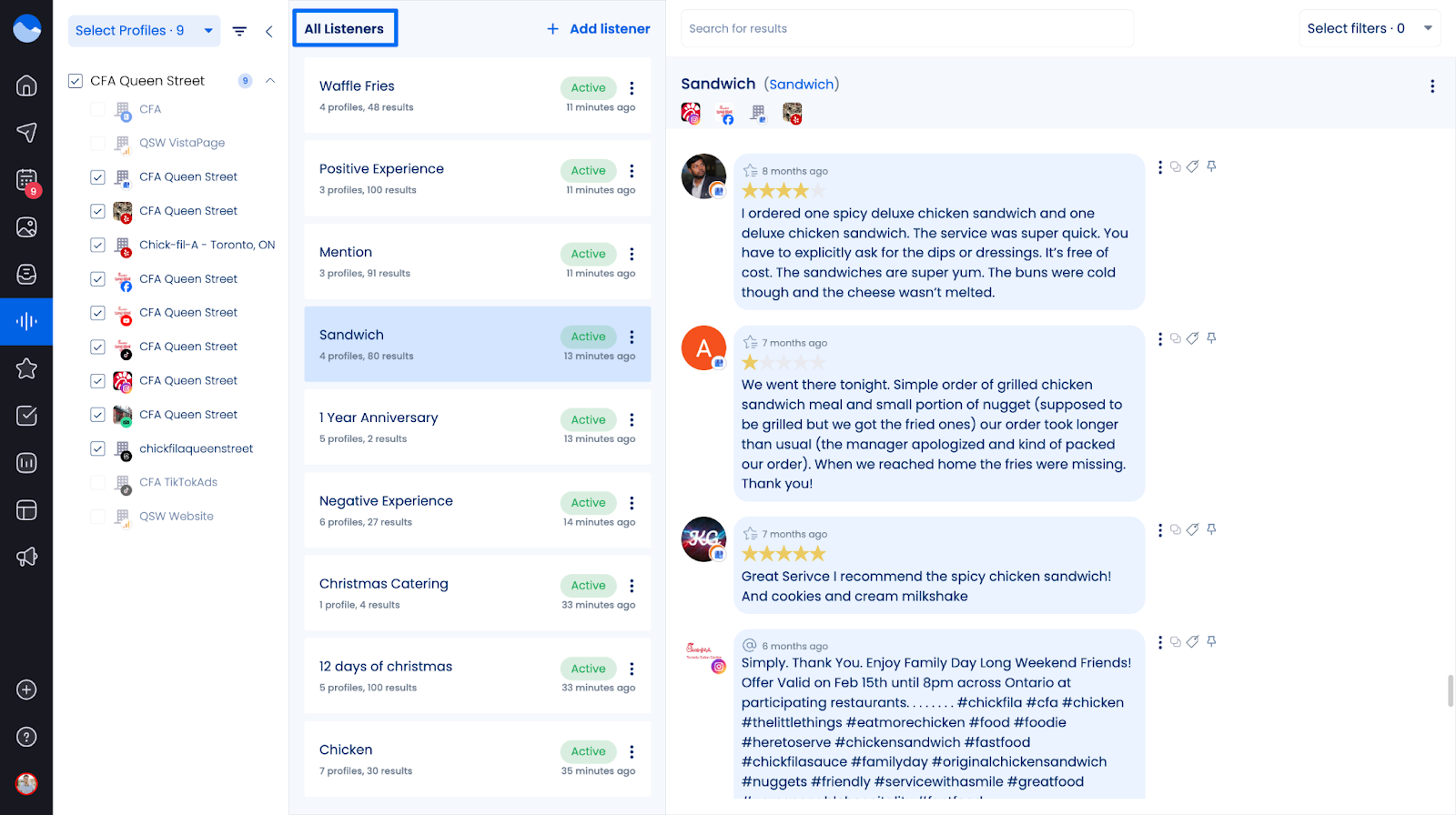Open options for Chicken listener

point(632,752)
